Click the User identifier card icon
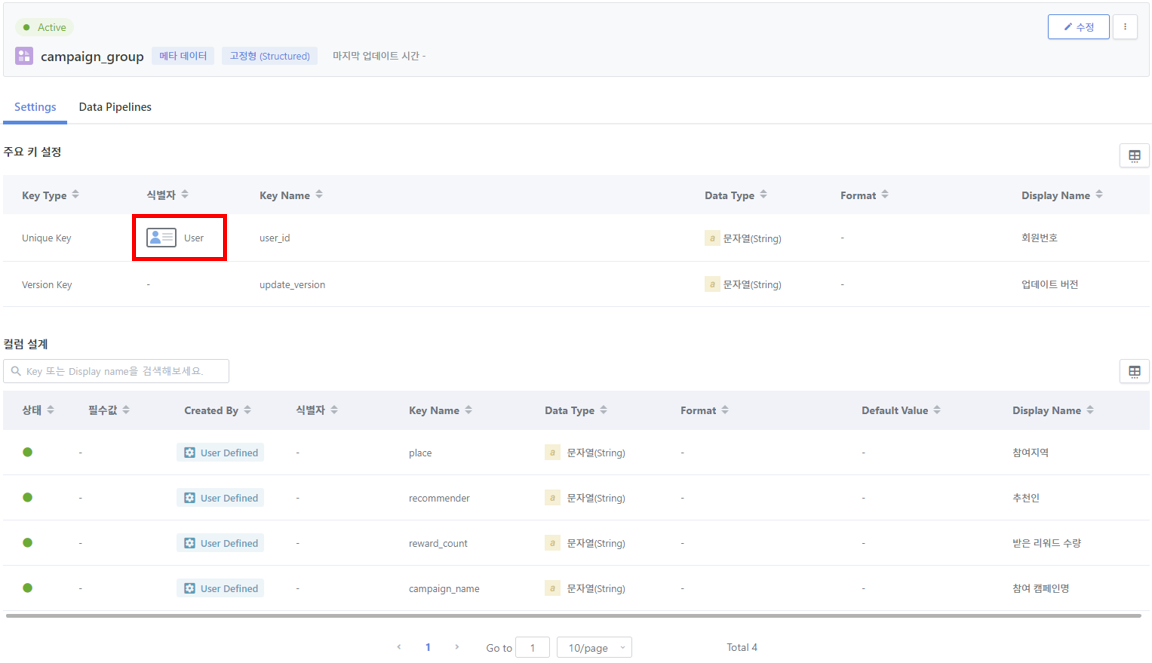The height and width of the screenshot is (663, 1152). pyautogui.click(x=161, y=237)
